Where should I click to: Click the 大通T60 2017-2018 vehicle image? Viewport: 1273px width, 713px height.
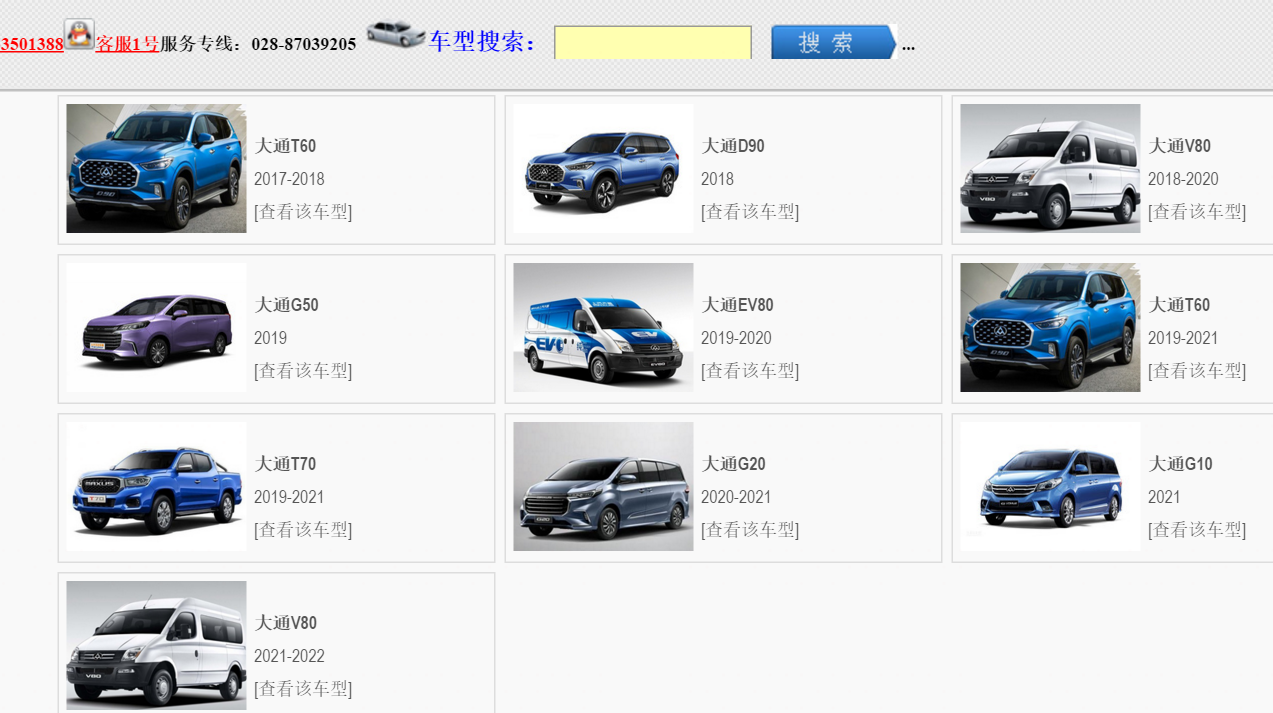(x=156, y=168)
